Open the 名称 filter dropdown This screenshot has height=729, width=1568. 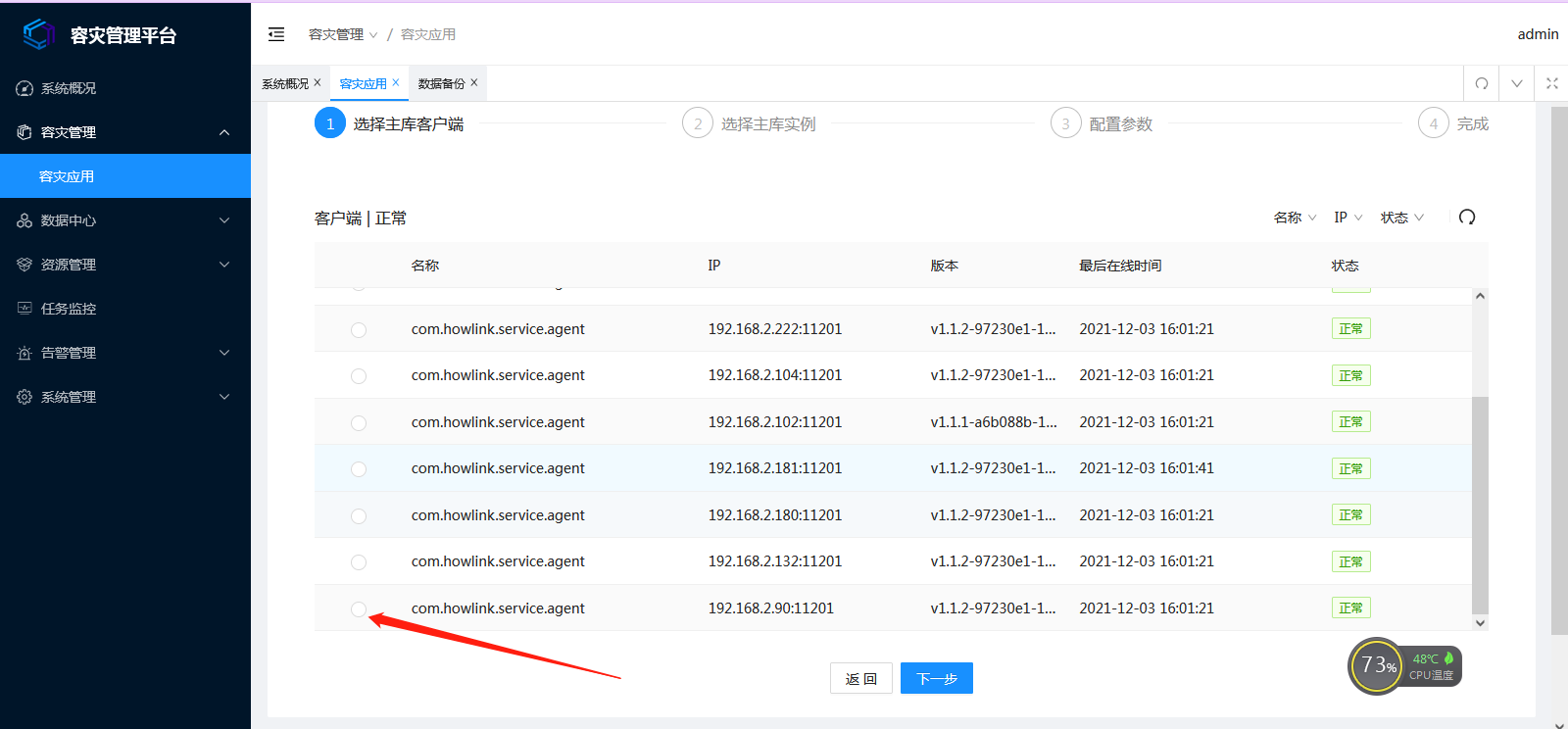pyautogui.click(x=1295, y=218)
